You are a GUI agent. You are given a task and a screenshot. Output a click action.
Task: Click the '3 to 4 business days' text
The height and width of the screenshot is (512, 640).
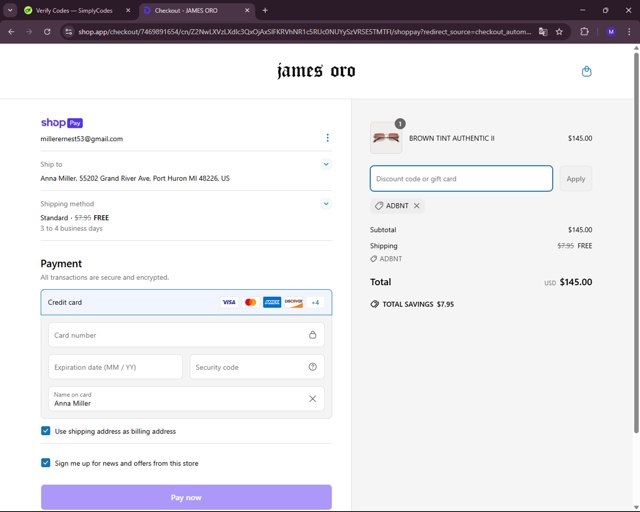pyautogui.click(x=71, y=228)
